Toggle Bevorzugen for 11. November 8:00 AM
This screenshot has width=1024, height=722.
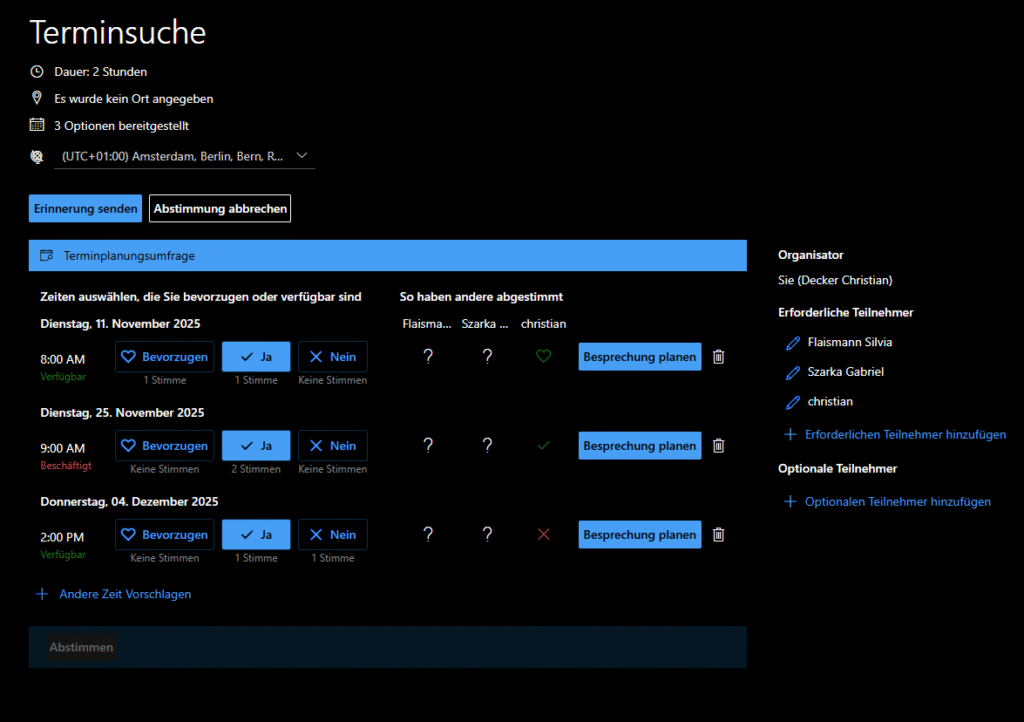164,357
